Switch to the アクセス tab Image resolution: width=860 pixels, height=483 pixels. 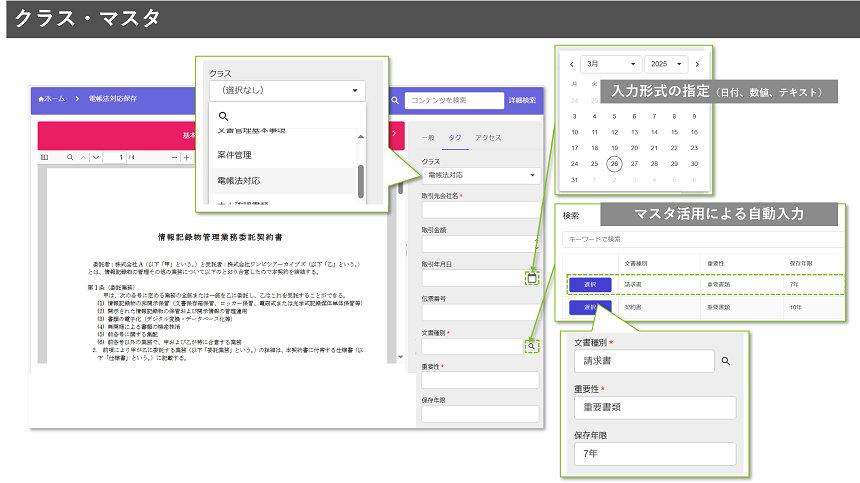click(488, 138)
